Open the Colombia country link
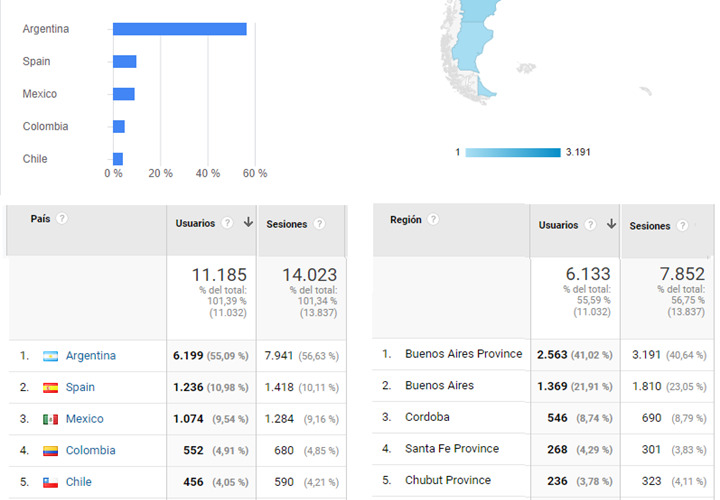Screen dimensions: 720x500 (x=90, y=450)
